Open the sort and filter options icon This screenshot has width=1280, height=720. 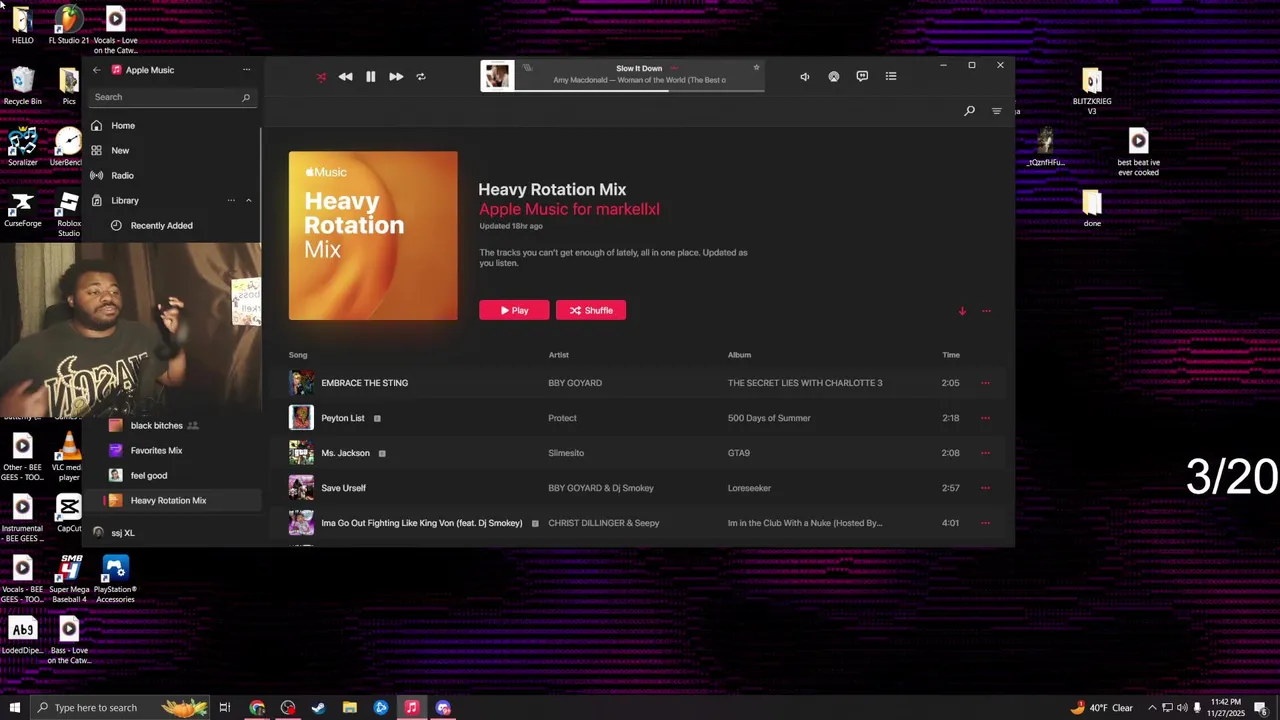997,111
